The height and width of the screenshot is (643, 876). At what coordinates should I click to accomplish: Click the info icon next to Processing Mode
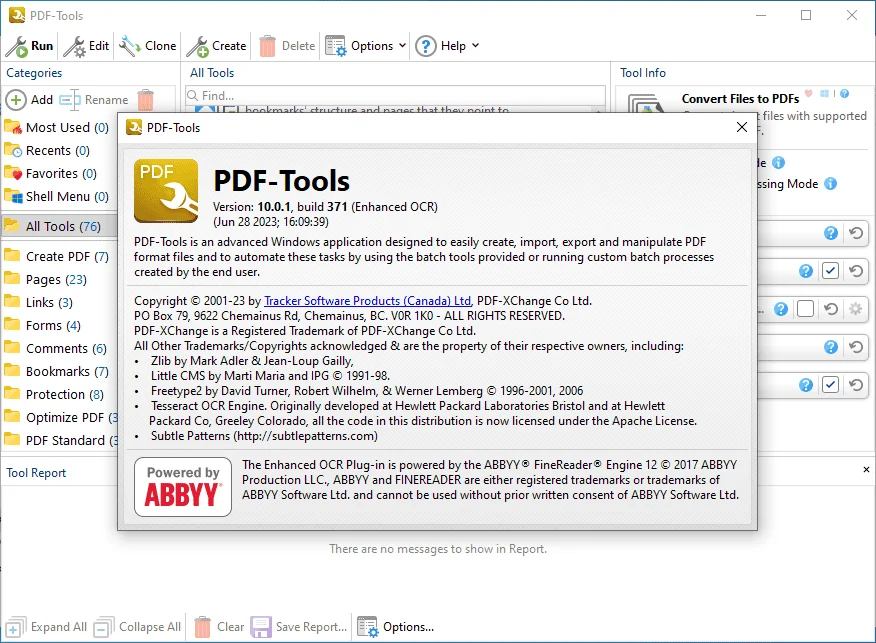pos(831,184)
